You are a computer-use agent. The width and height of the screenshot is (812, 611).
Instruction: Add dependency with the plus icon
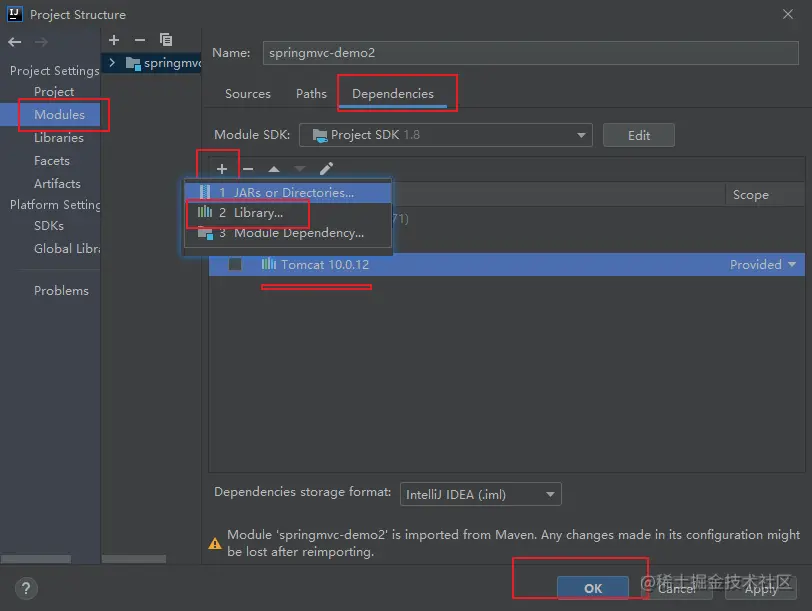click(222, 169)
